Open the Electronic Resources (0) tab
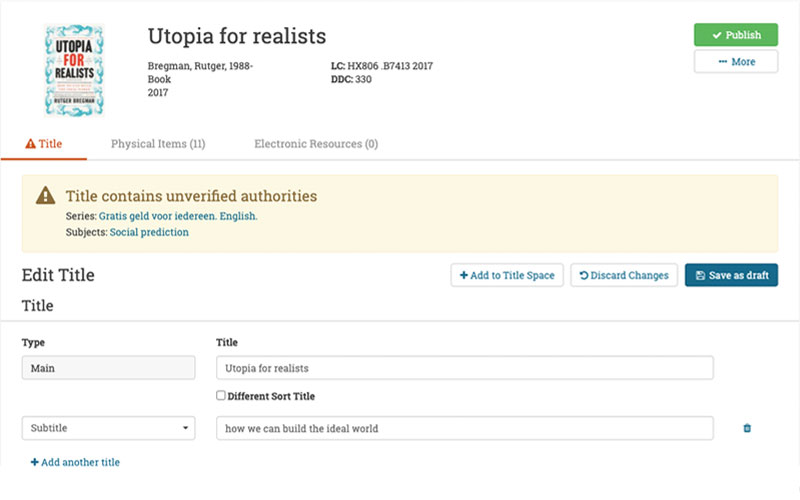The width and height of the screenshot is (800, 500). click(316, 144)
